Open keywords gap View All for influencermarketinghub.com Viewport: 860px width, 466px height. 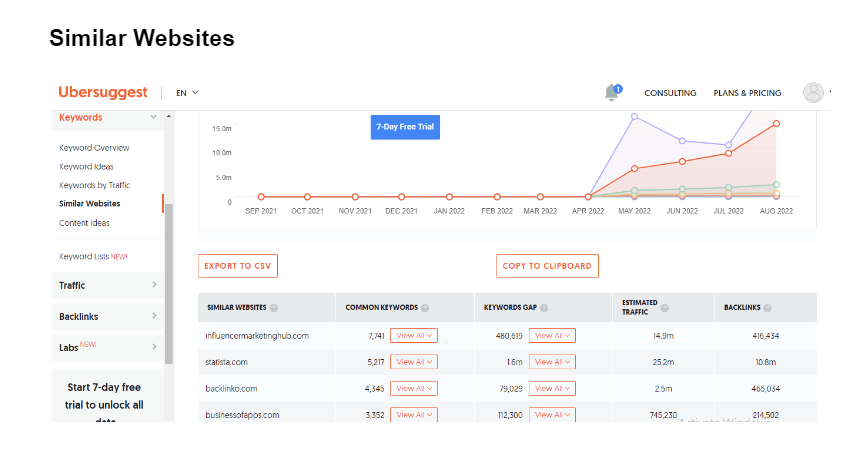click(x=552, y=336)
